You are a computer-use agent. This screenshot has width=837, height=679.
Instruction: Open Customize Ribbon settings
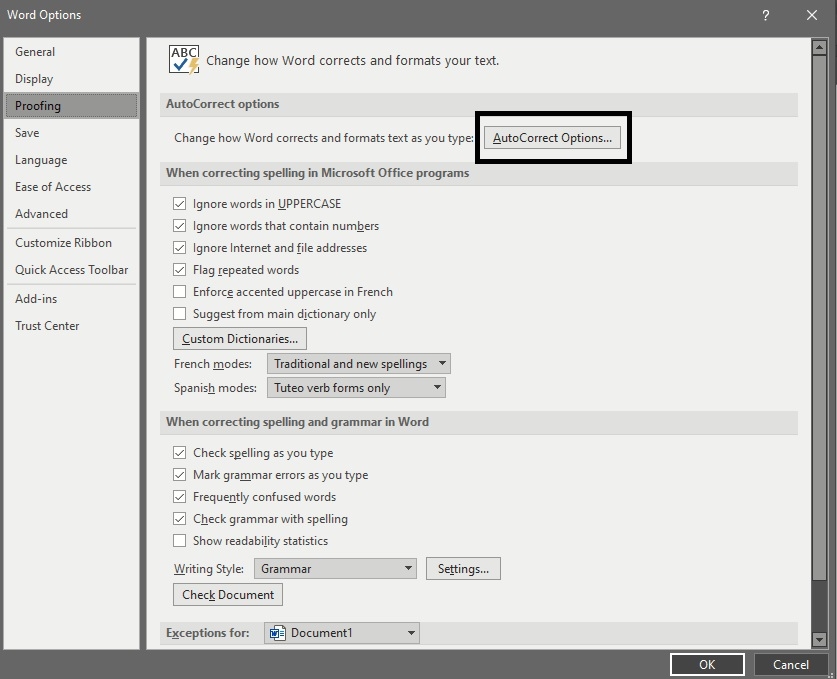pyautogui.click(x=72, y=243)
